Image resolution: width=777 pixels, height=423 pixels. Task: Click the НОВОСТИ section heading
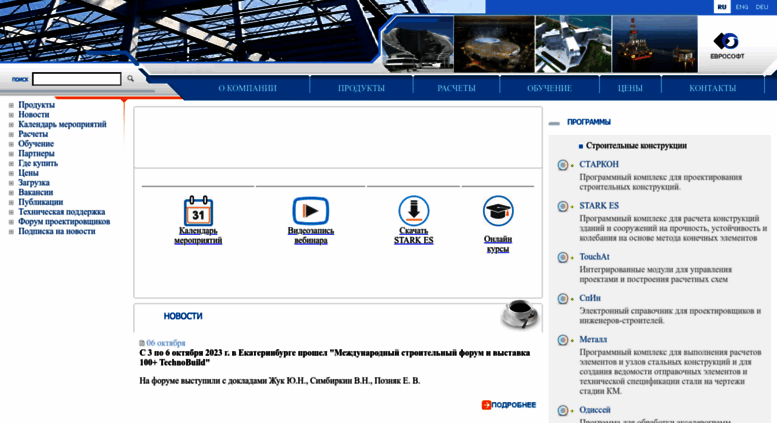pyautogui.click(x=183, y=316)
